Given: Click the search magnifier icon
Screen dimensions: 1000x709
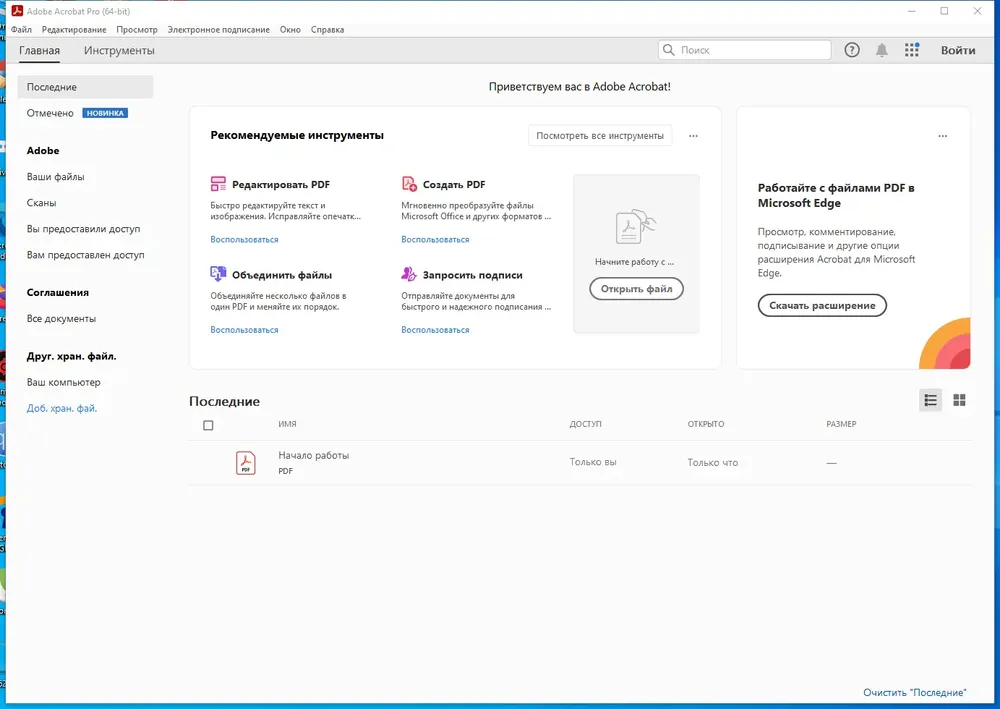Looking at the screenshot, I should click(668, 50).
